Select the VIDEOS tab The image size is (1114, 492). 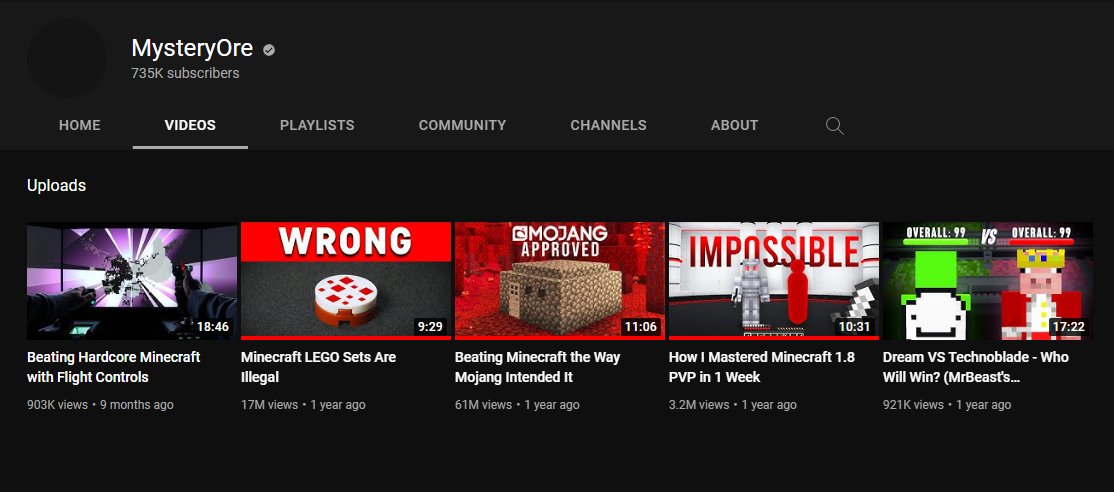190,126
